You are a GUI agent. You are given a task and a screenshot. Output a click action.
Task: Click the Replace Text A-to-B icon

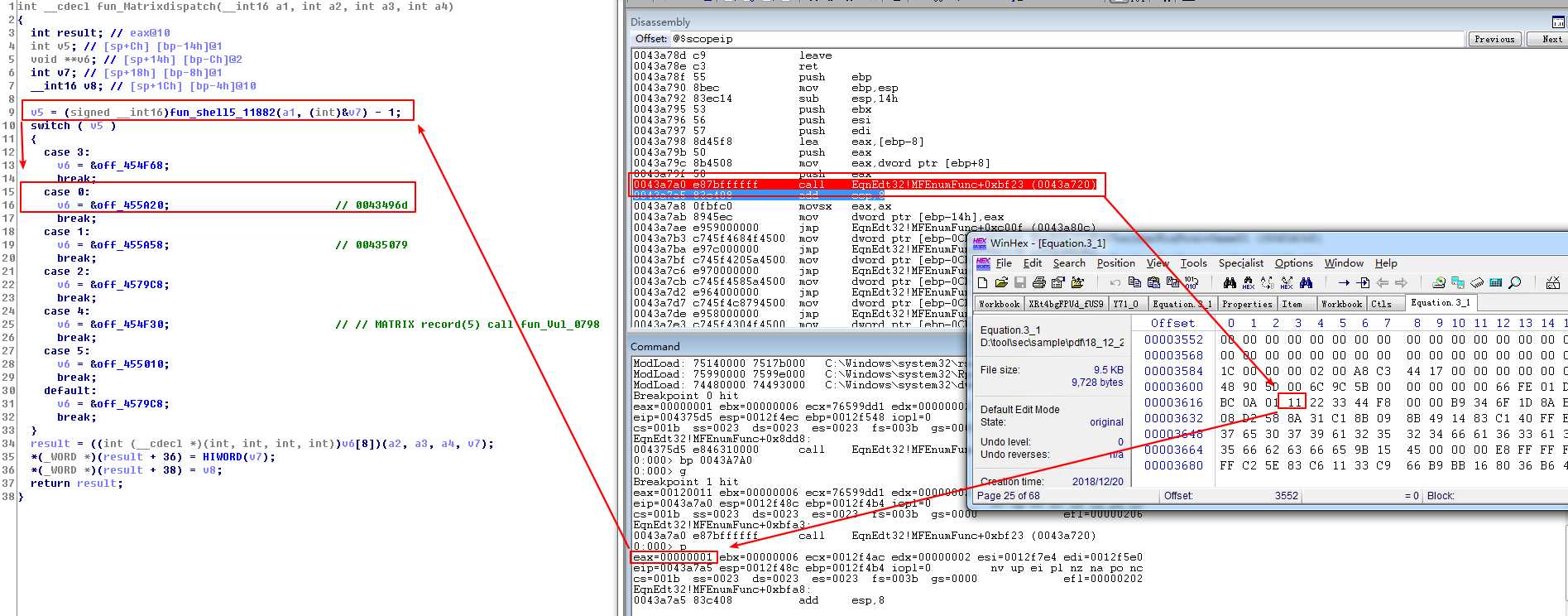[1267, 283]
